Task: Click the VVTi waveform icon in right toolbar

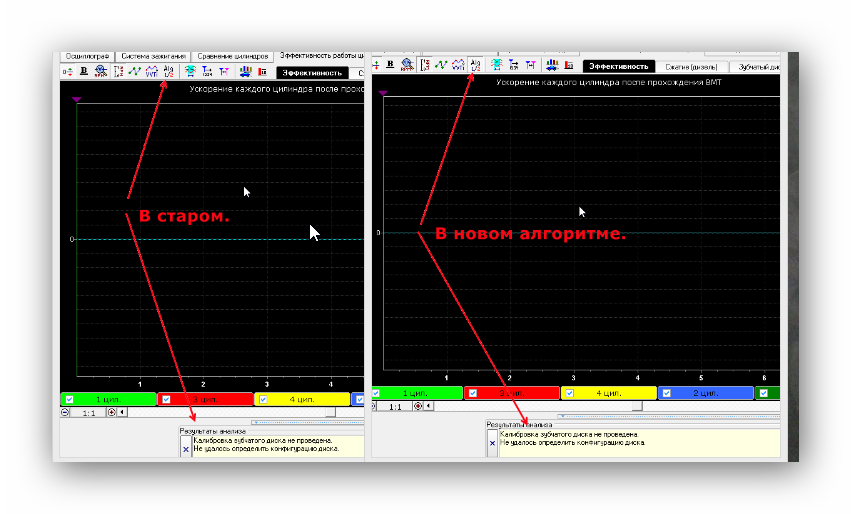Action: point(458,65)
